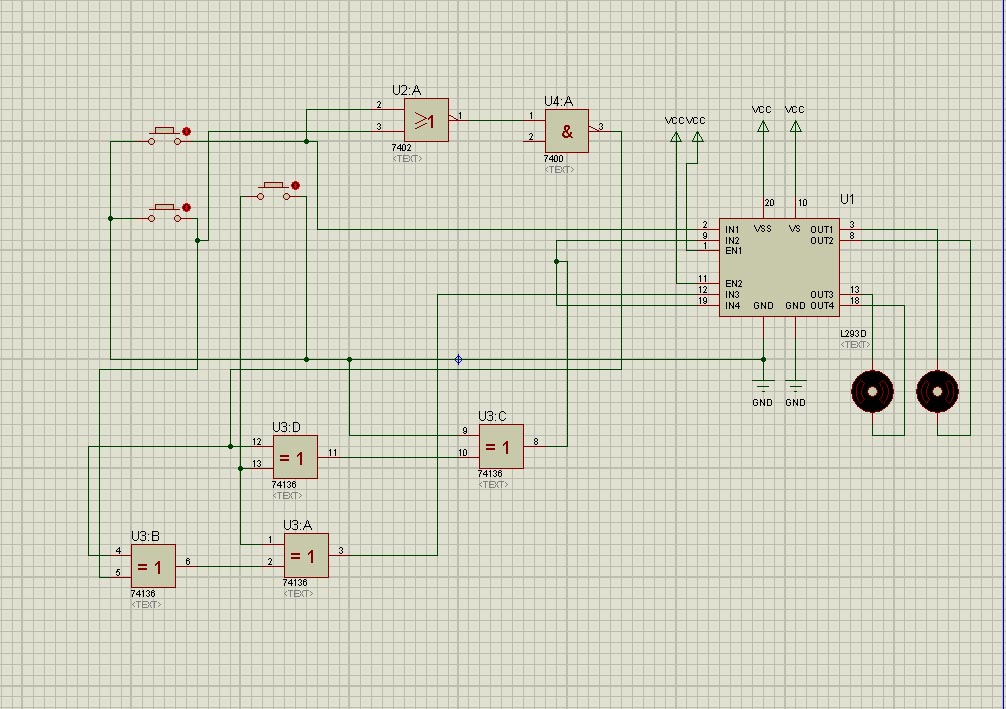The height and width of the screenshot is (709, 1006).
Task: Select the U1 L293D motor driver chip
Action: click(x=779, y=266)
